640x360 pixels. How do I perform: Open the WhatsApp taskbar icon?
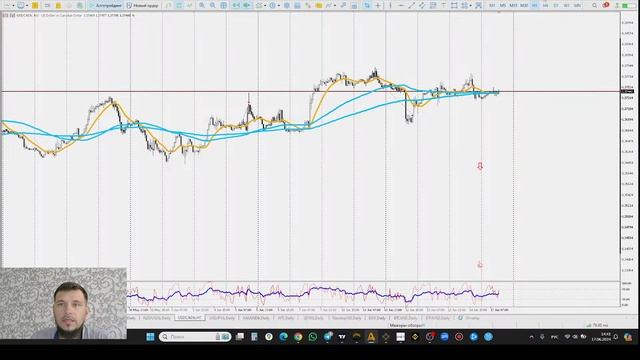tap(313, 337)
